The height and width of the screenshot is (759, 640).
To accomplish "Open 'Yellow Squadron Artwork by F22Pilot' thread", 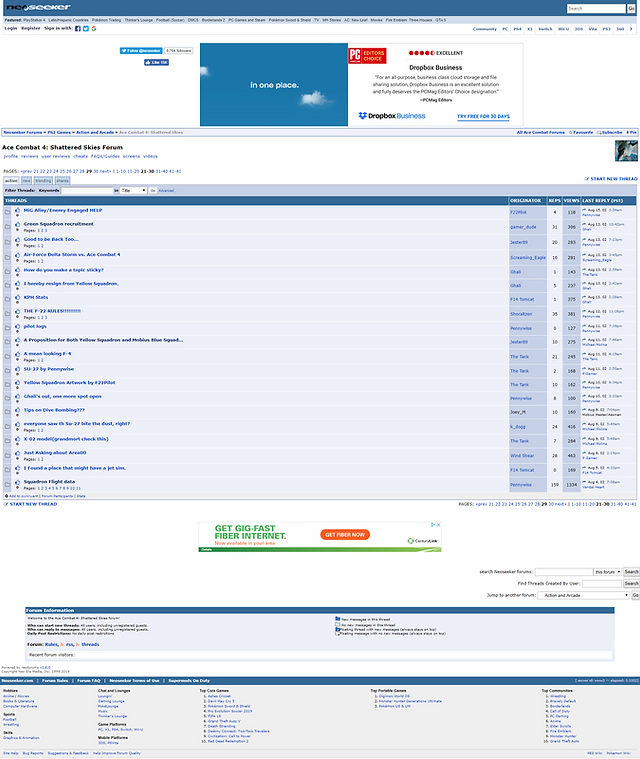I will pos(70,383).
